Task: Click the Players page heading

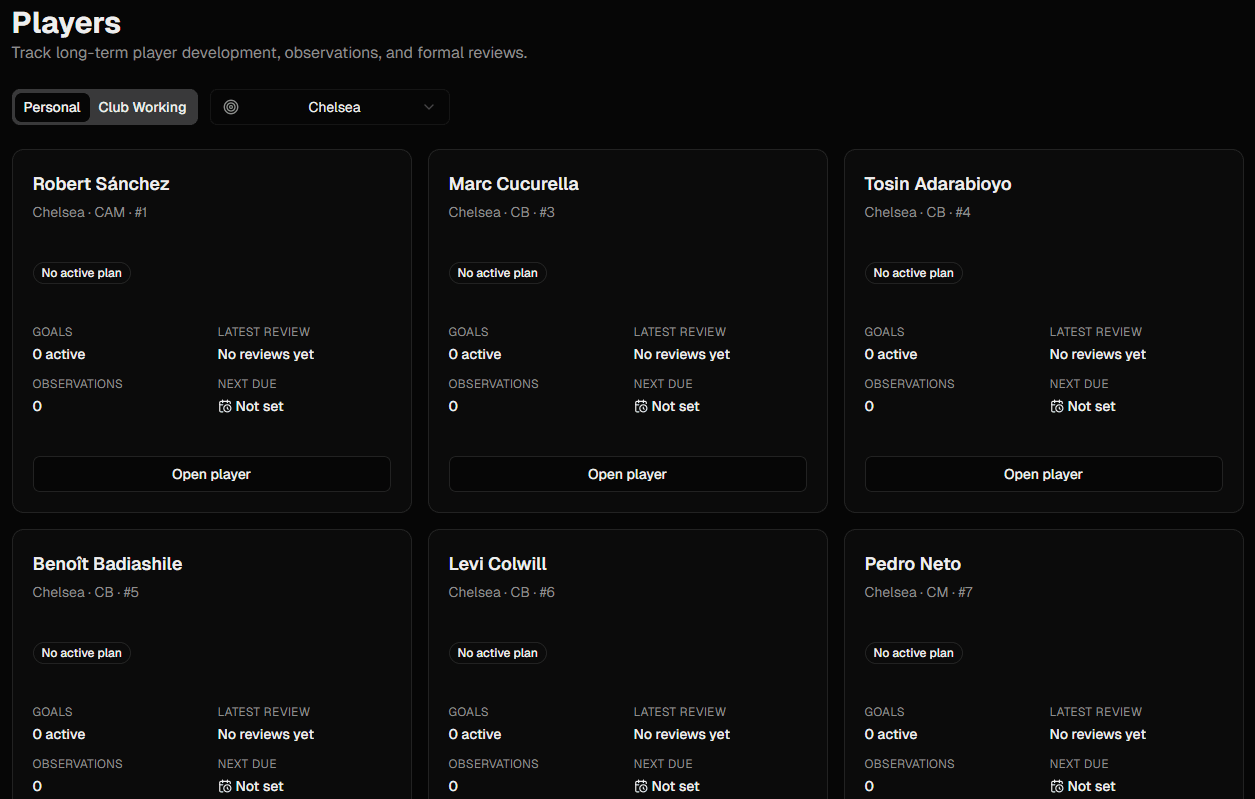Action: pos(66,22)
